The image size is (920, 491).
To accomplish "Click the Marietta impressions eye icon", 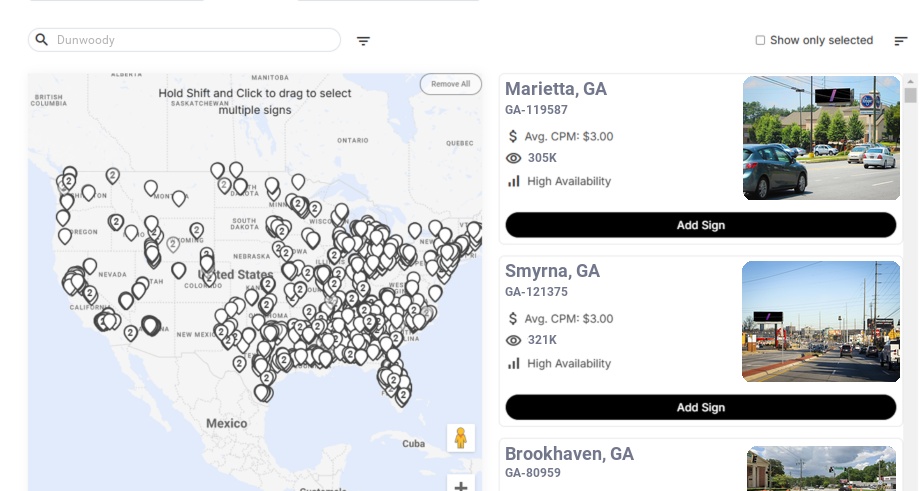I will 514,158.
